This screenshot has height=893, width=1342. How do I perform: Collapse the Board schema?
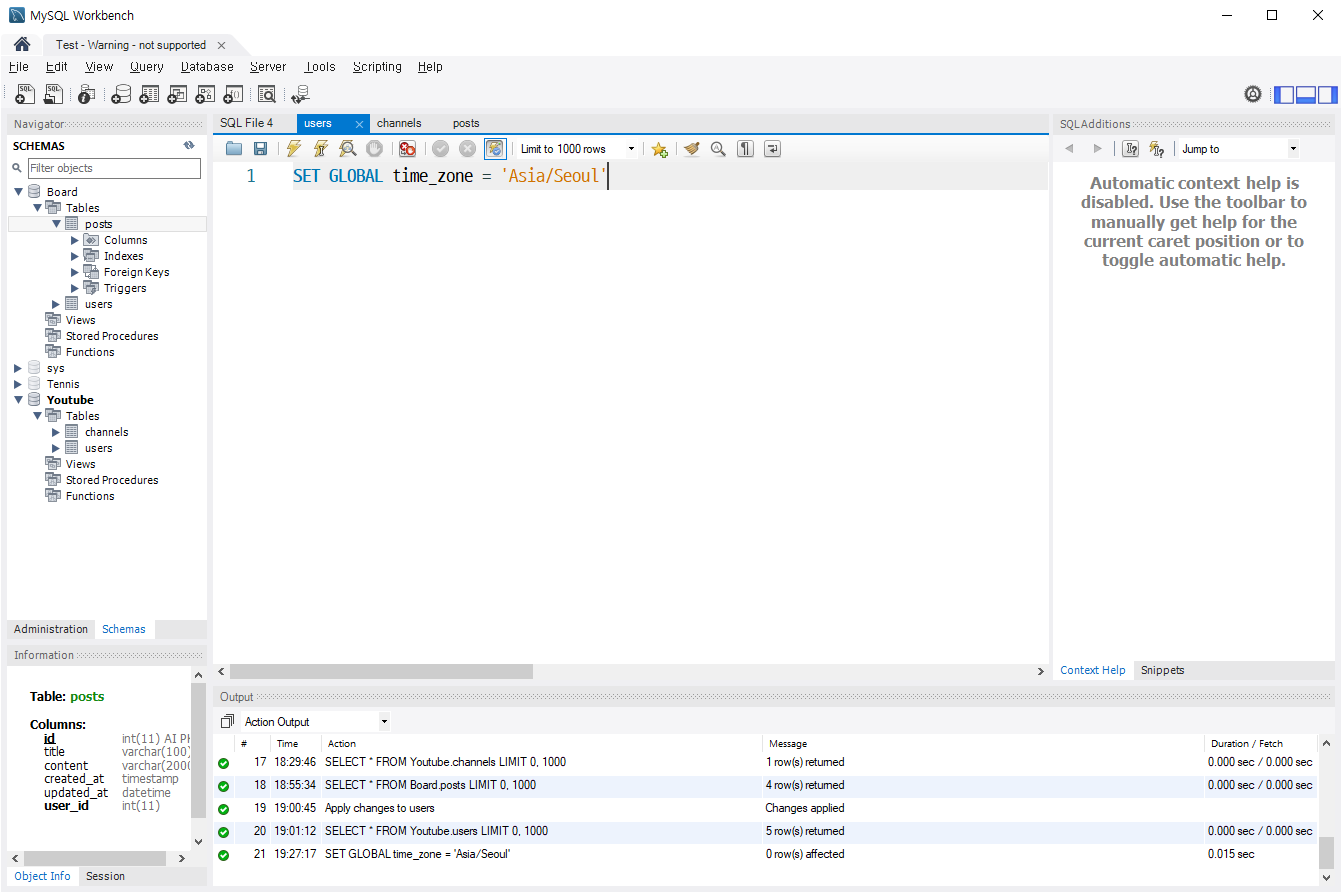tap(18, 192)
